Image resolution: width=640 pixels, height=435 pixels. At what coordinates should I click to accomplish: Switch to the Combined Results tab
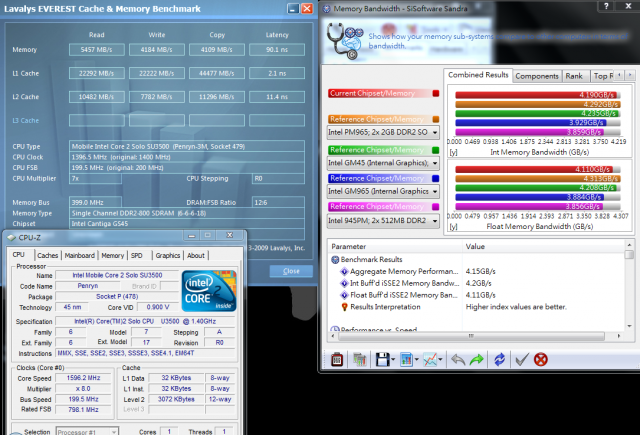(x=478, y=75)
